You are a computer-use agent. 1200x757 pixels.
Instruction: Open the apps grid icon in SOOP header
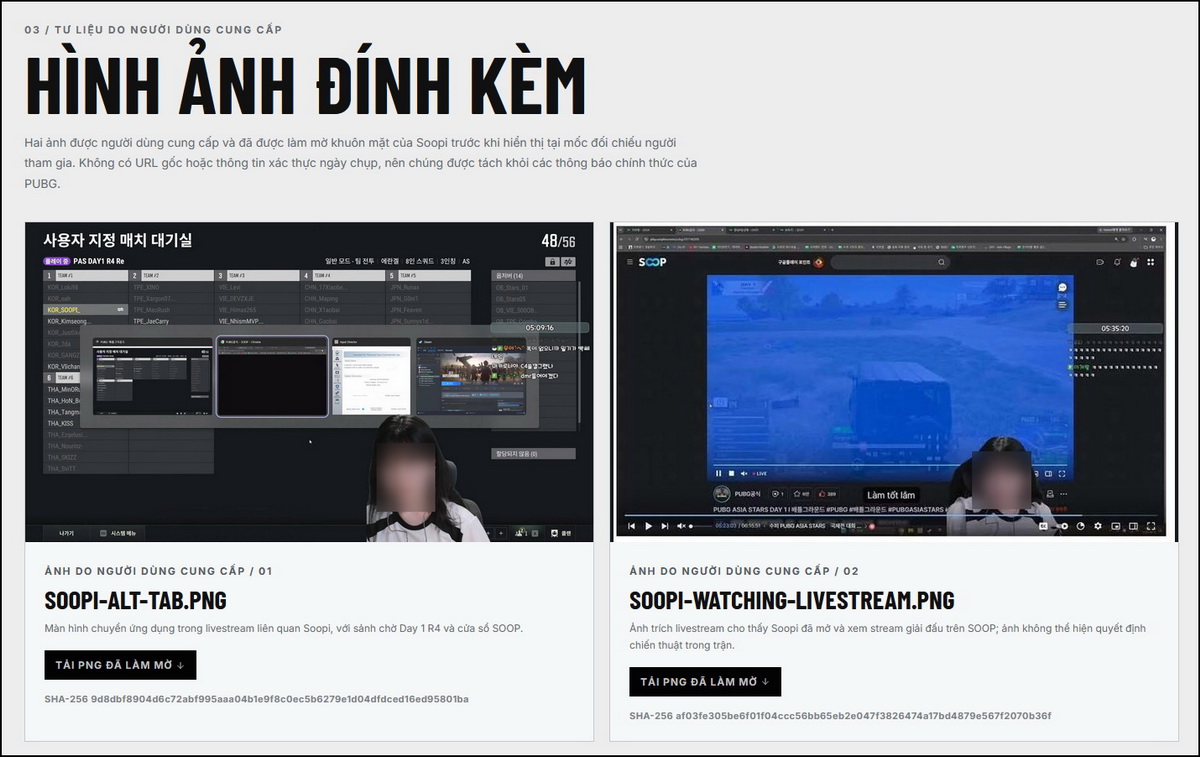pos(1150,262)
